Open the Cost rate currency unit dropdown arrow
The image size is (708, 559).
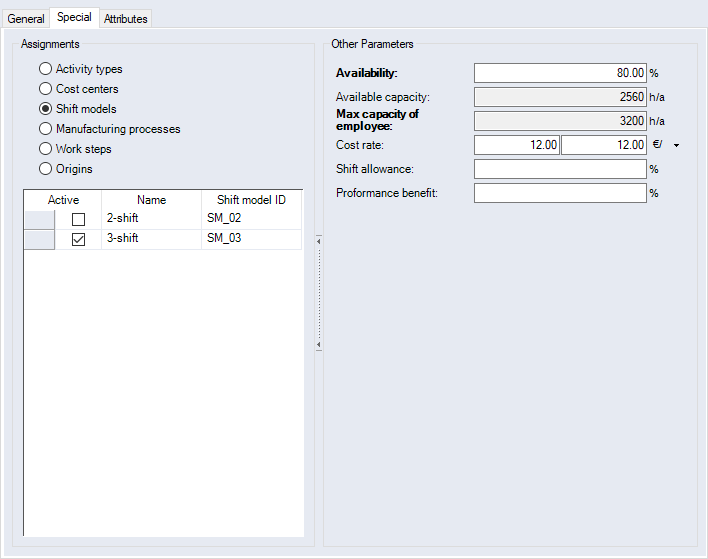(x=677, y=146)
